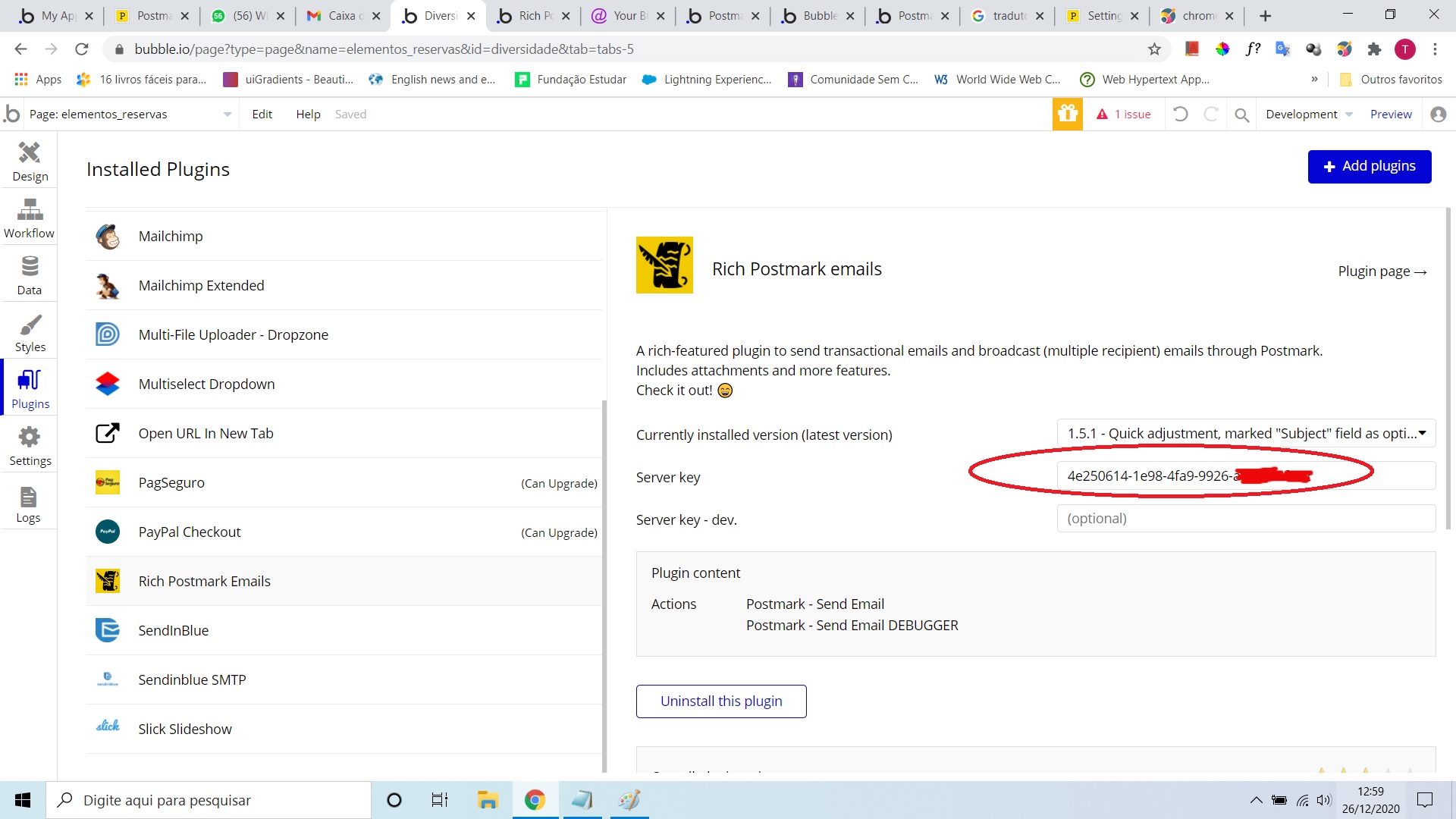The width and height of the screenshot is (1456, 819).
Task: Open the Edit menu
Action: tap(262, 114)
